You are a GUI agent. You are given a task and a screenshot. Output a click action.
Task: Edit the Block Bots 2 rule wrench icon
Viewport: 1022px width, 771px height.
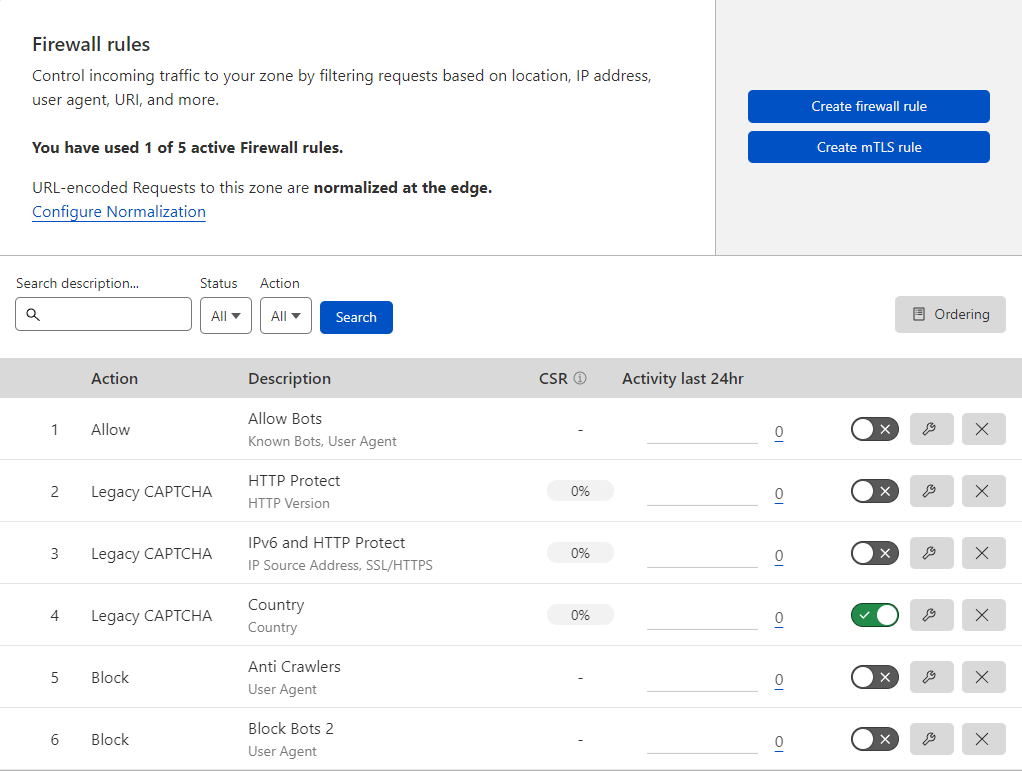tap(931, 739)
